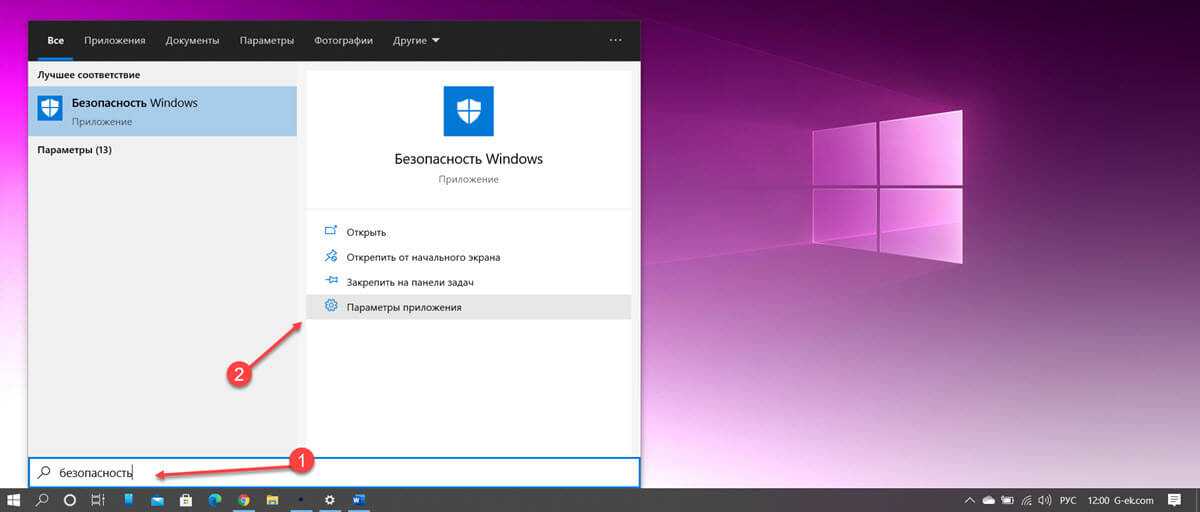Launch Google Chrome from the taskbar
Screen dimensions: 1200x512
[x=243, y=500]
